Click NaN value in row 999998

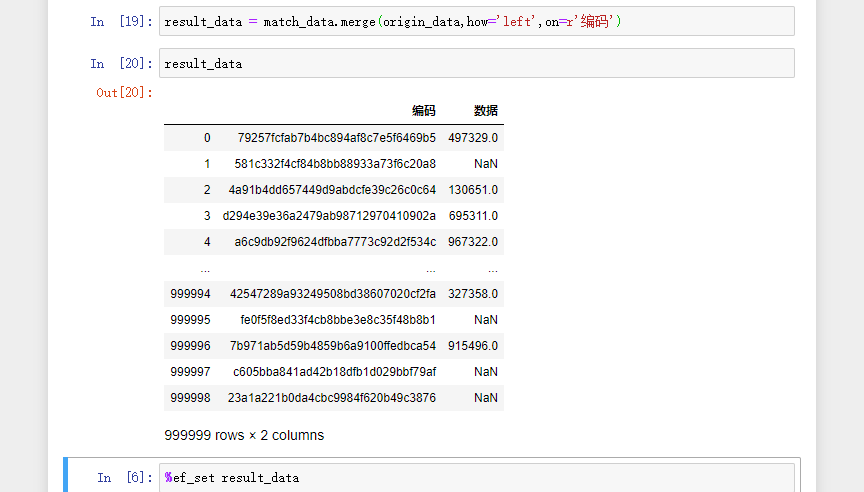pyautogui.click(x=485, y=398)
